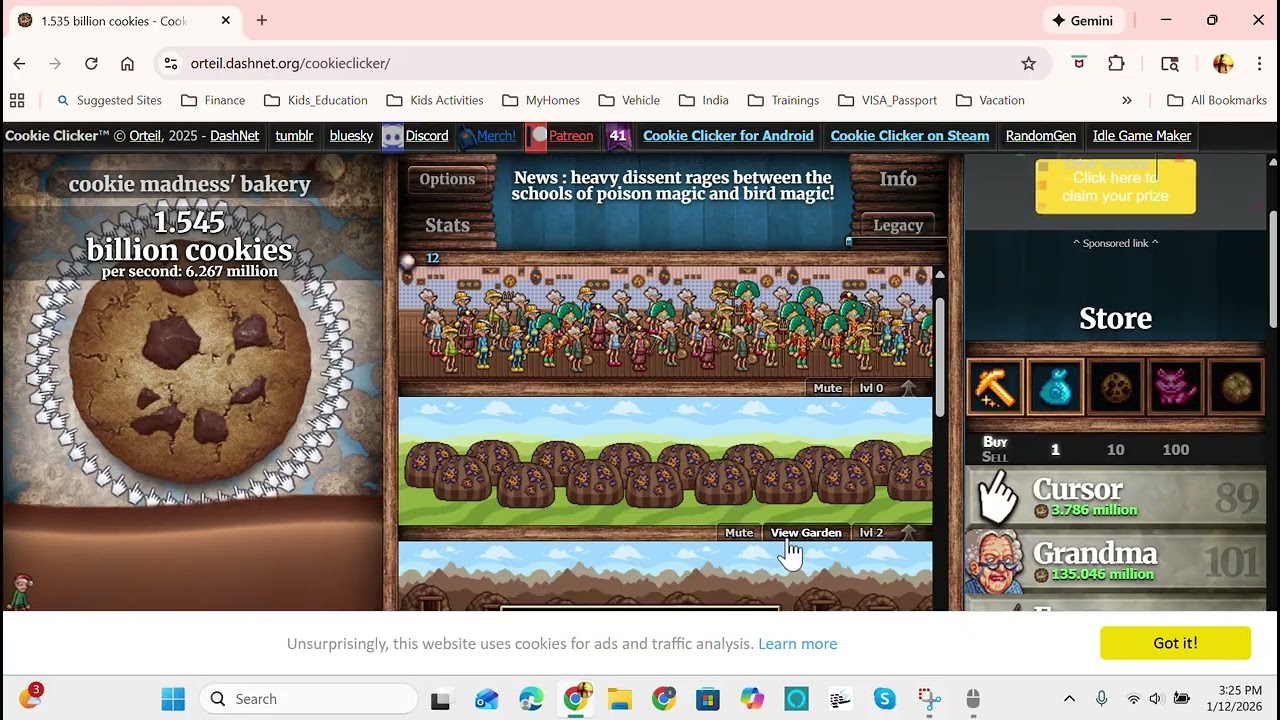Click the news ticker headline

coord(672,186)
